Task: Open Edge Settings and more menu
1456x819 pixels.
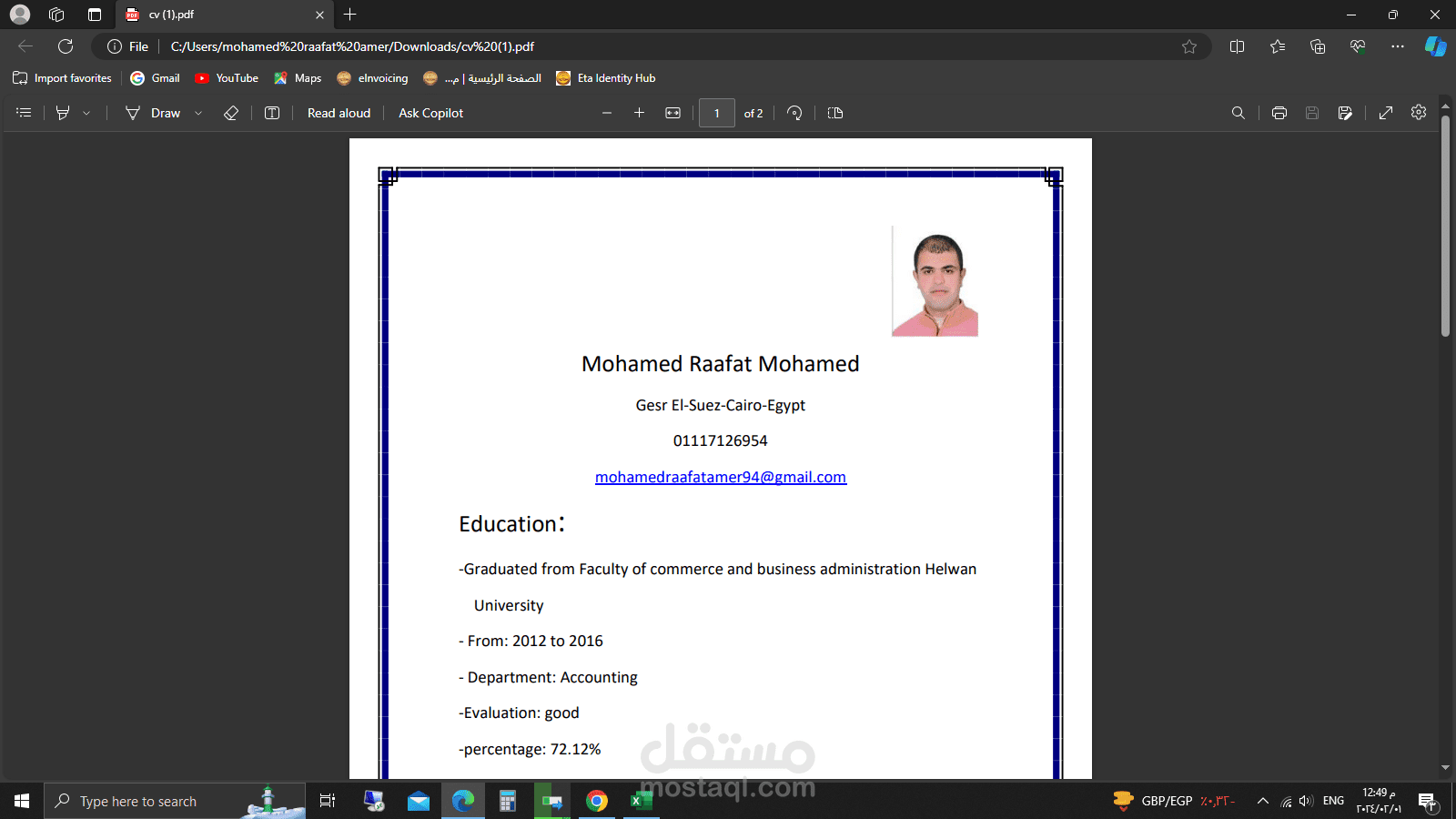Action: tap(1398, 46)
